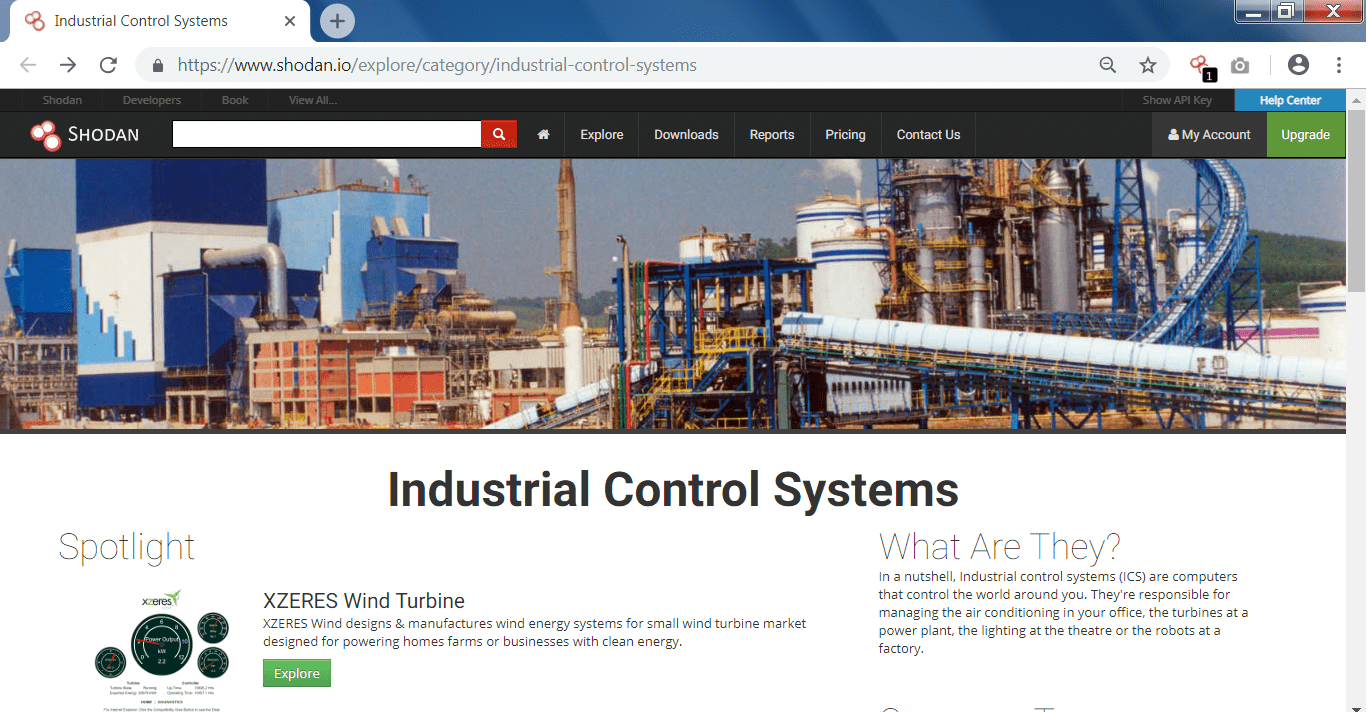Click the Shodan logo in the navbar
1368x712 pixels.
[85, 135]
